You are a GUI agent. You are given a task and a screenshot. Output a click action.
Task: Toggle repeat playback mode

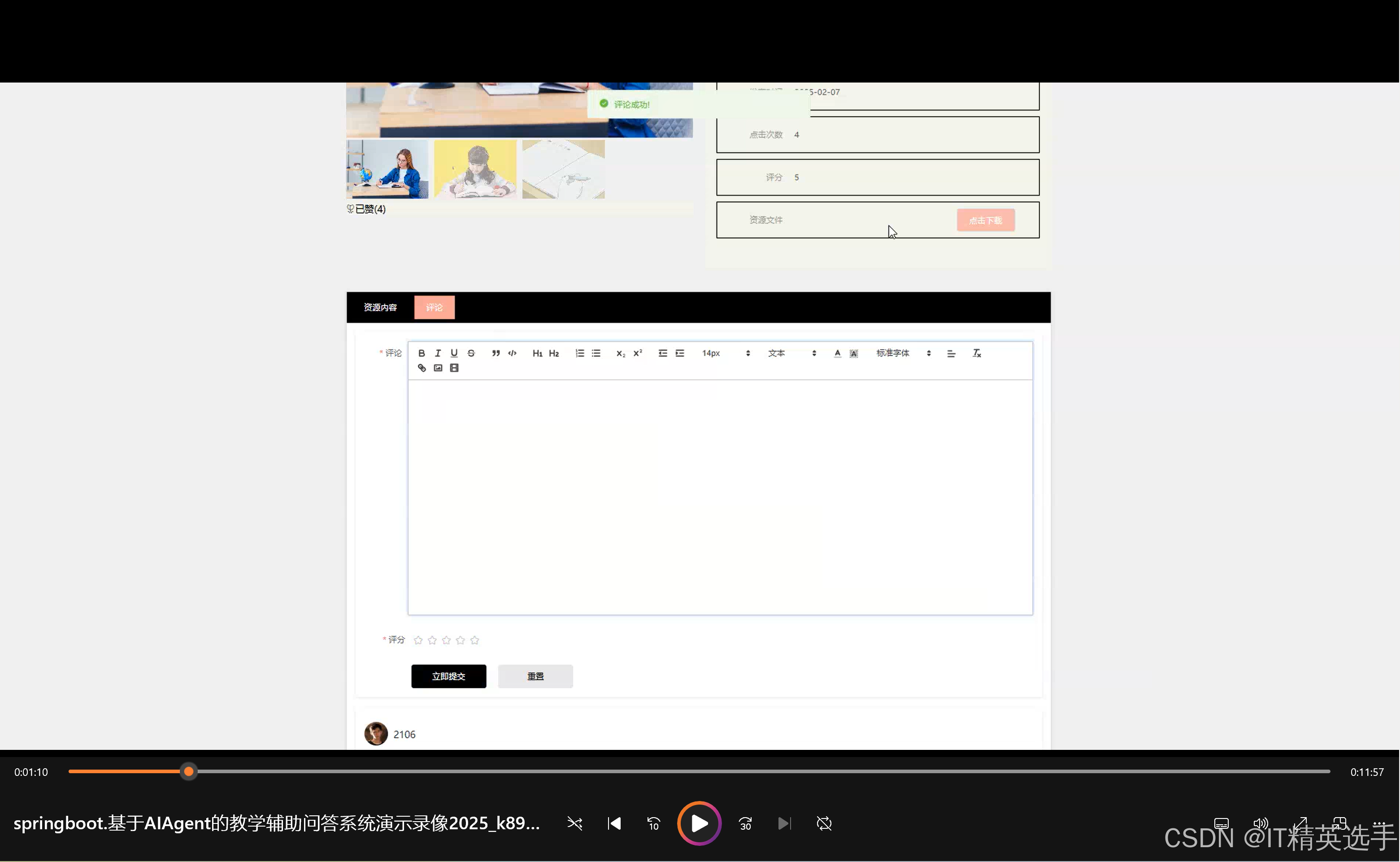tap(824, 823)
